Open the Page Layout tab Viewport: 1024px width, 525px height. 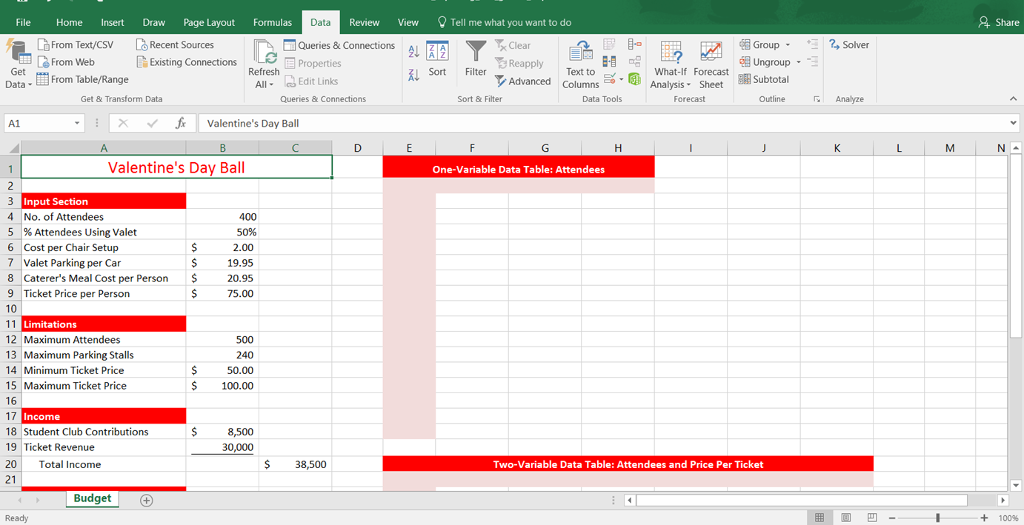click(x=209, y=22)
